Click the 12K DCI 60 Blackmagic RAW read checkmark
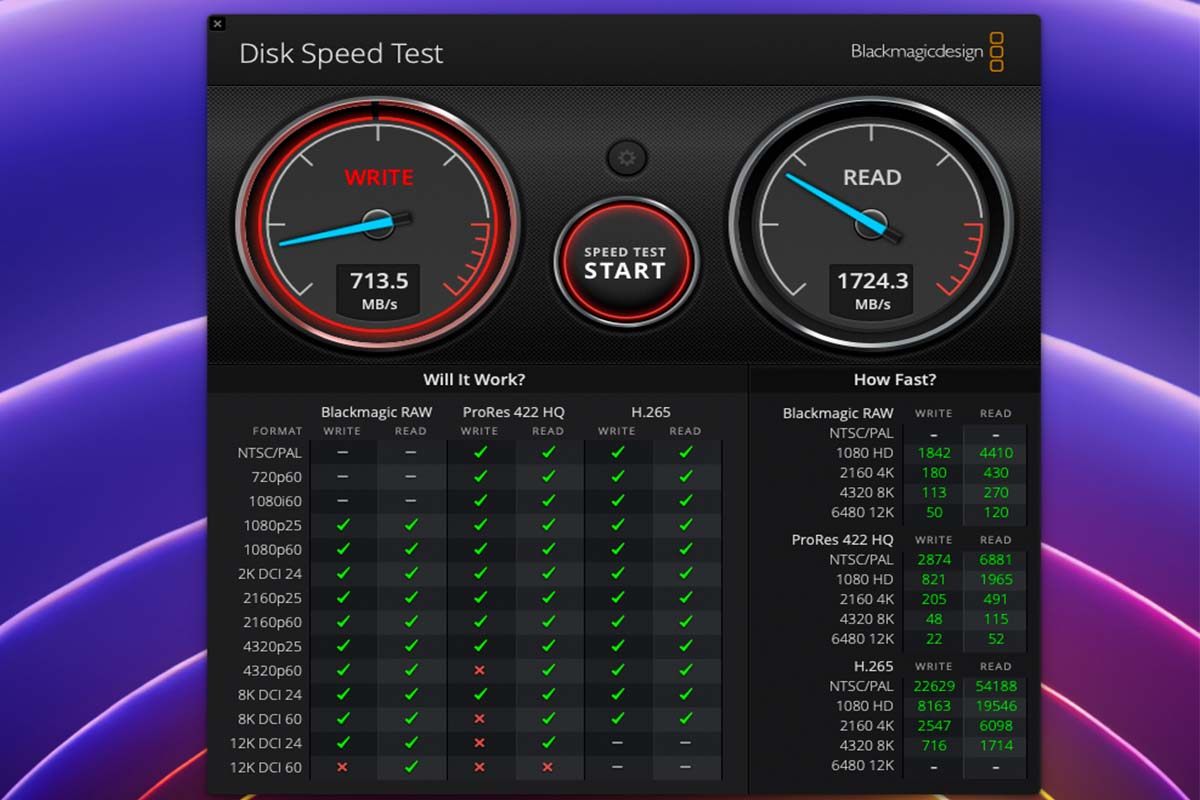 click(x=411, y=767)
